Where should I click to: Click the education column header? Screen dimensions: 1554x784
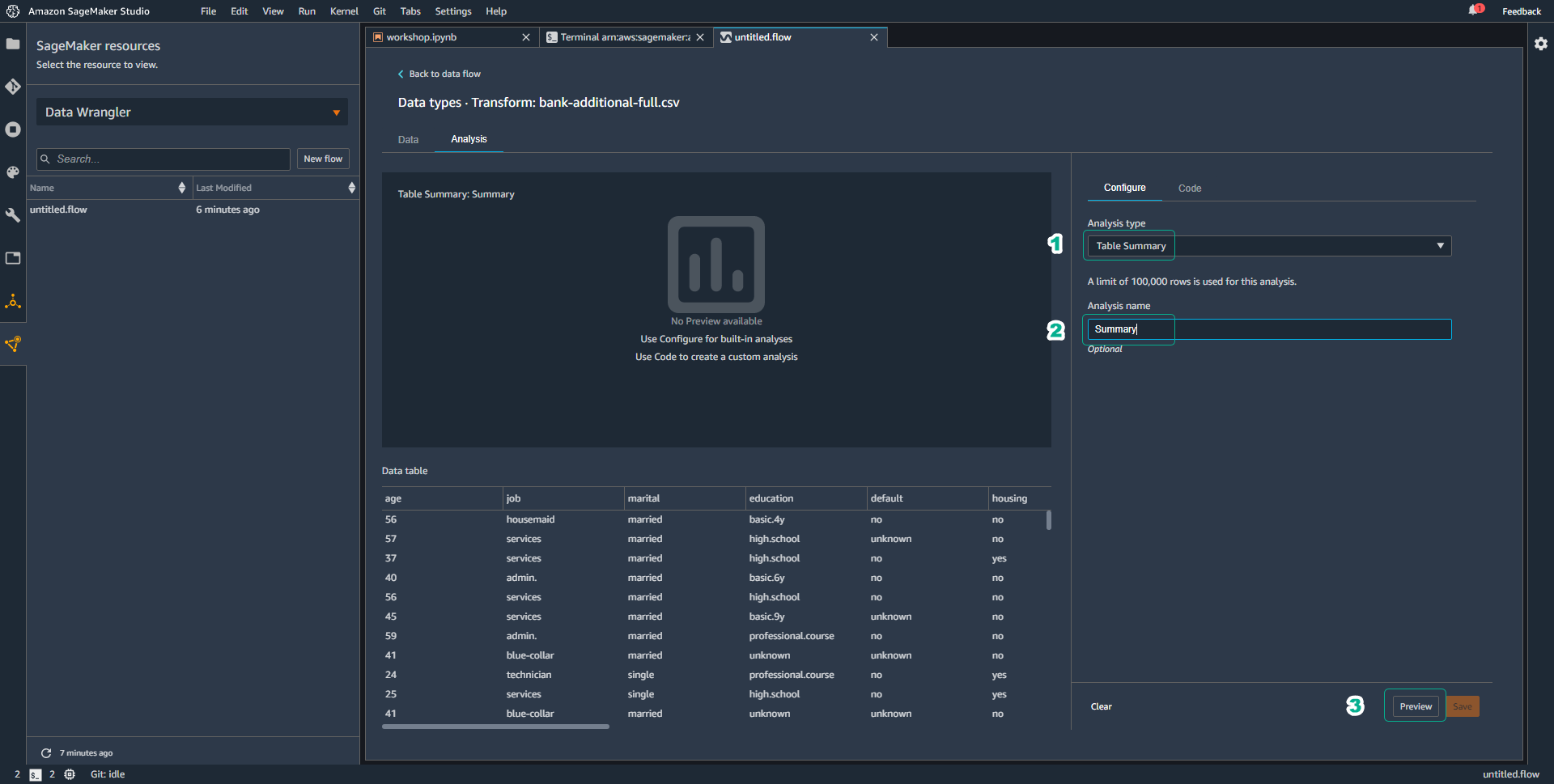click(x=806, y=498)
